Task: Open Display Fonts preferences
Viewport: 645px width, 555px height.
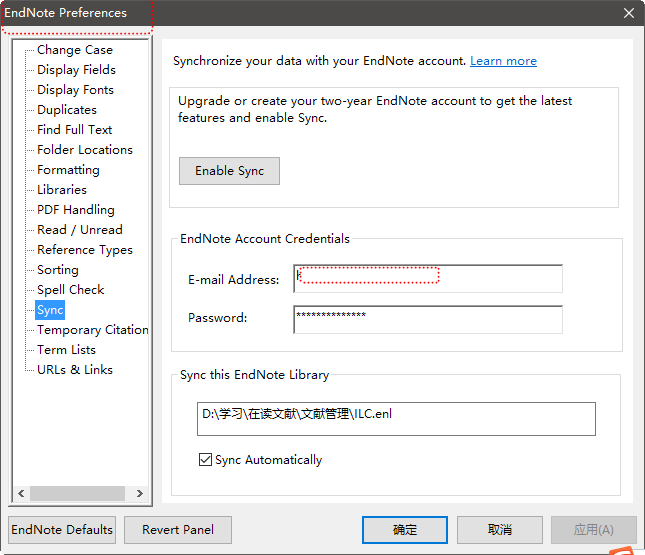Action: [75, 90]
